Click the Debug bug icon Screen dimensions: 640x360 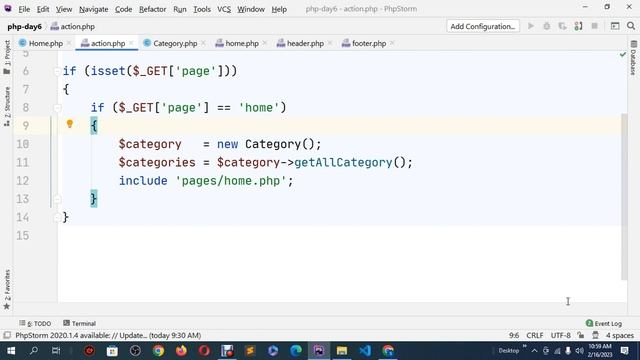(x=547, y=26)
